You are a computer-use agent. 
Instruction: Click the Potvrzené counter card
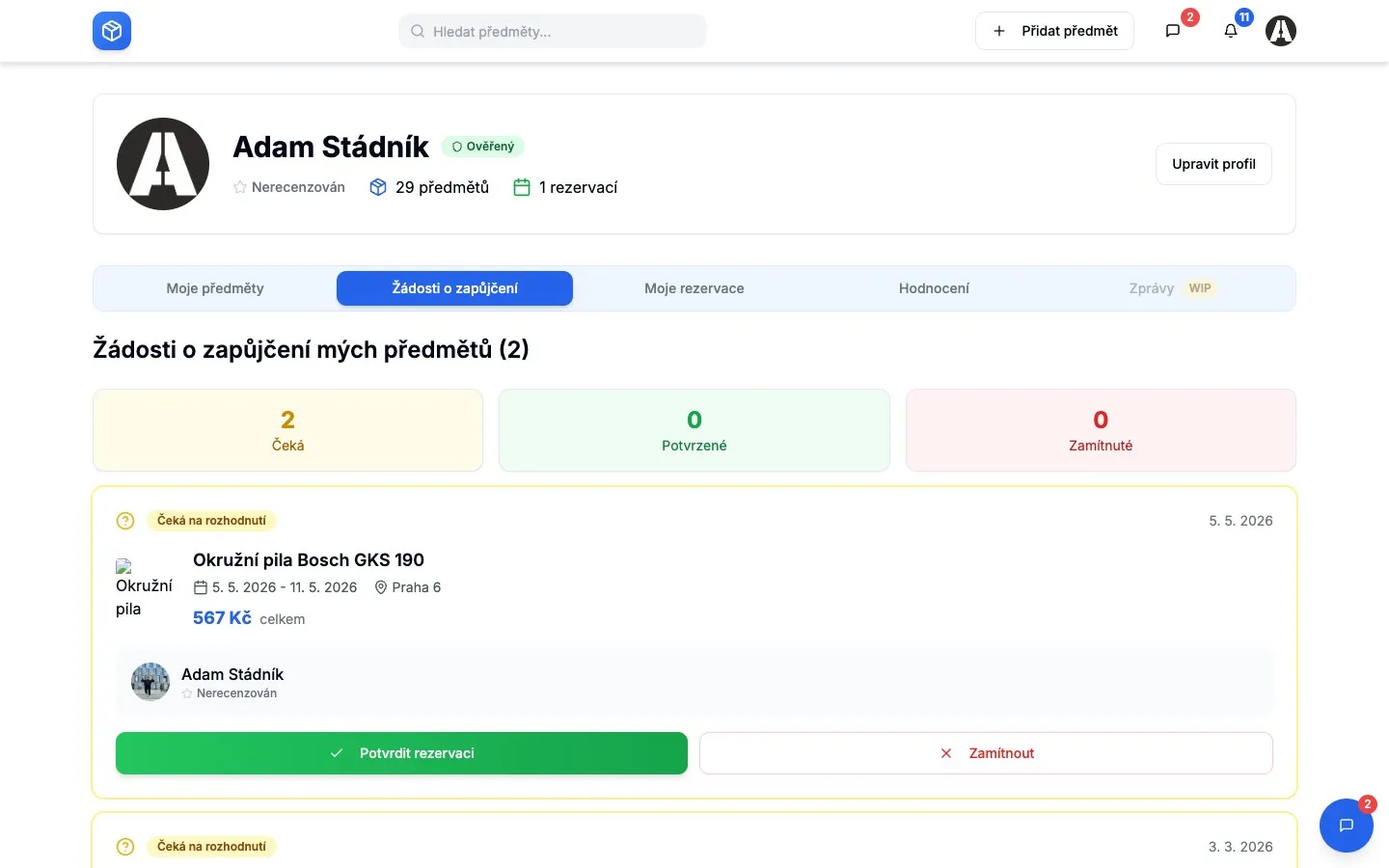694,430
